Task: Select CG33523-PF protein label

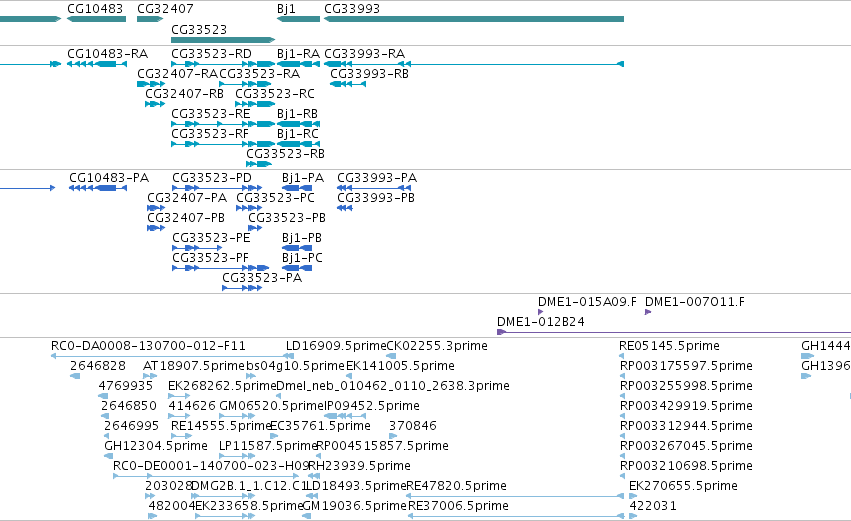Action: pyautogui.click(x=211, y=258)
